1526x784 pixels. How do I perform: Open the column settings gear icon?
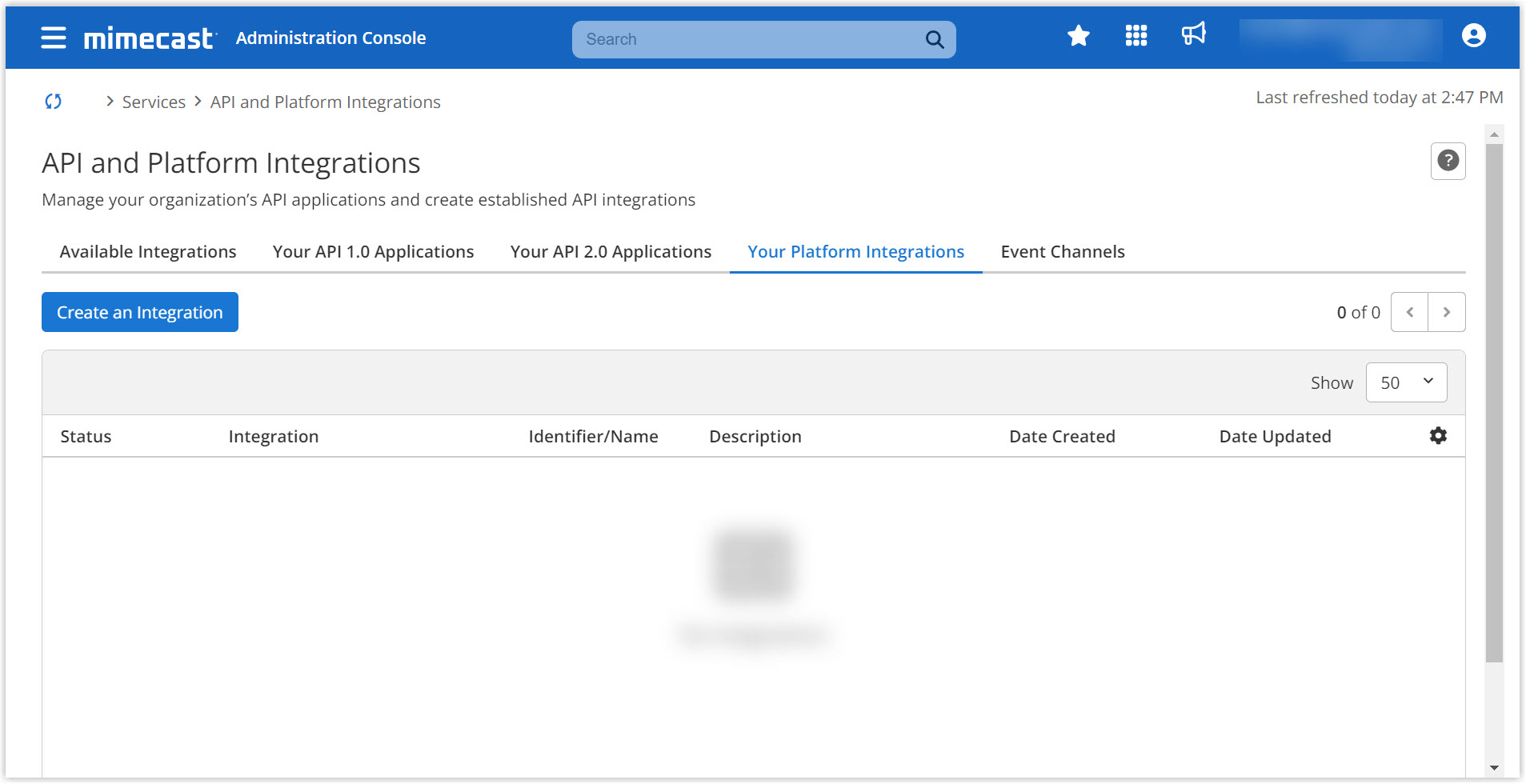[1437, 435]
